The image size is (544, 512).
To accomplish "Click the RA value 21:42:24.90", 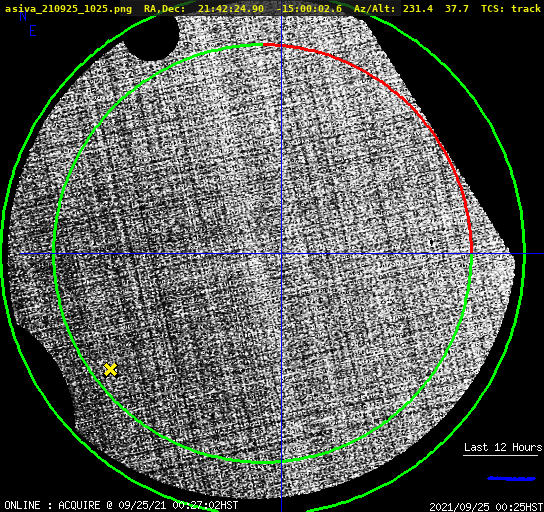I will click(231, 8).
